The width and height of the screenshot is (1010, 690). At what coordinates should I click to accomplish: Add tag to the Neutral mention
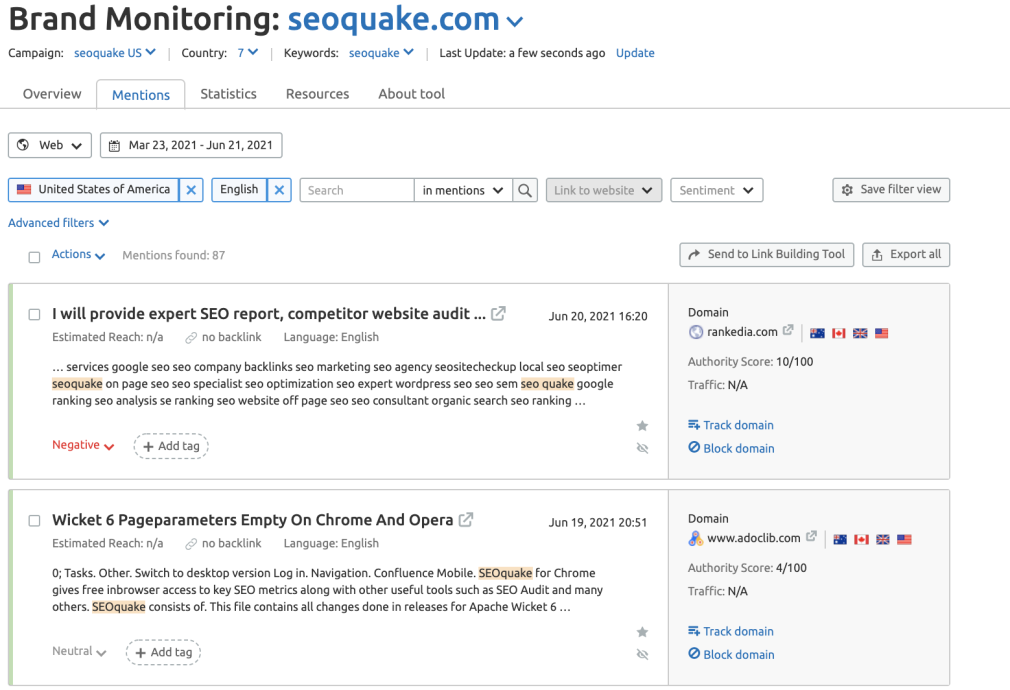coord(163,652)
